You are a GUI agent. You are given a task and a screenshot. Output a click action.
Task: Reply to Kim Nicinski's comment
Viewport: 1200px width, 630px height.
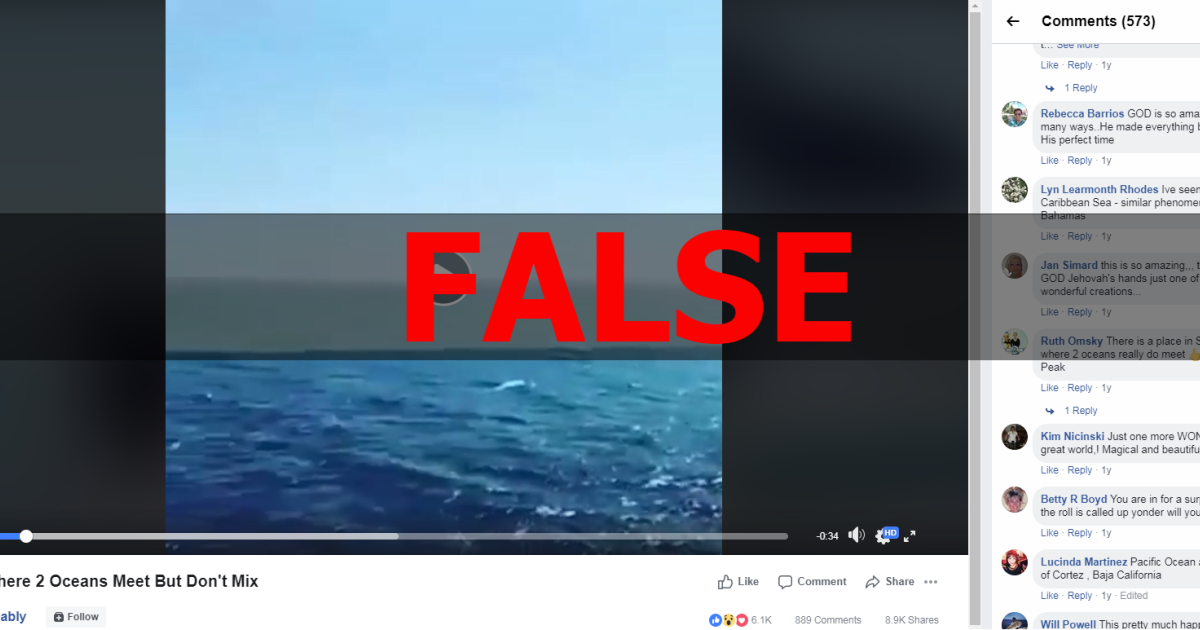[x=1080, y=470]
